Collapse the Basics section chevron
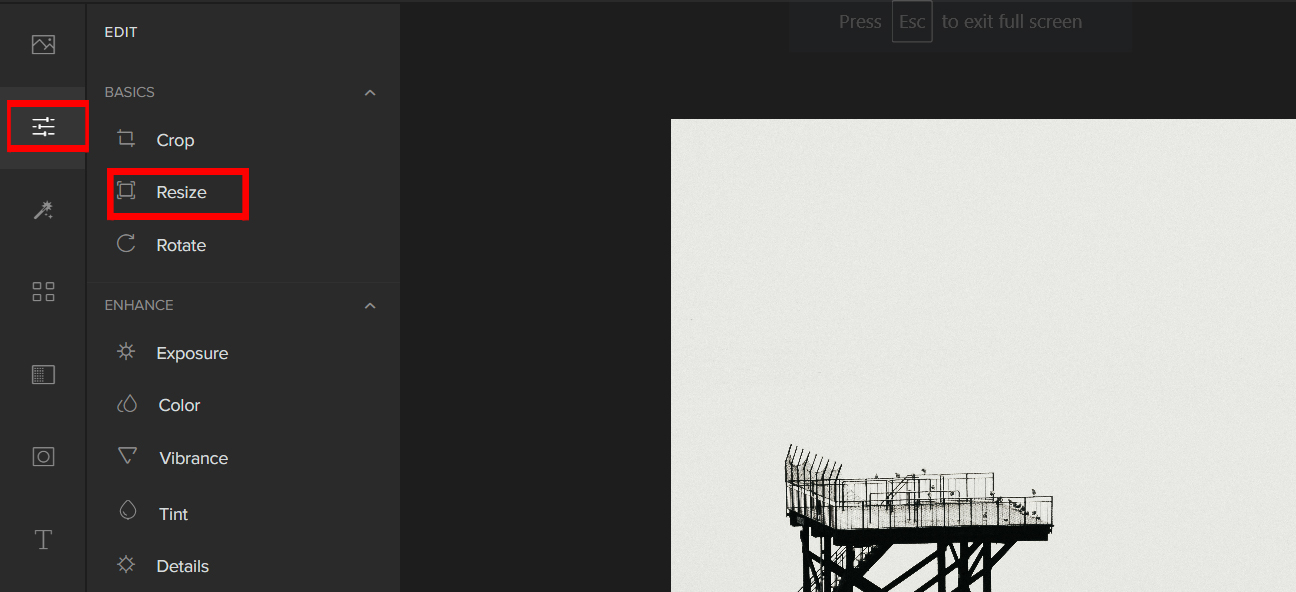Image resolution: width=1296 pixels, height=592 pixels. (370, 92)
